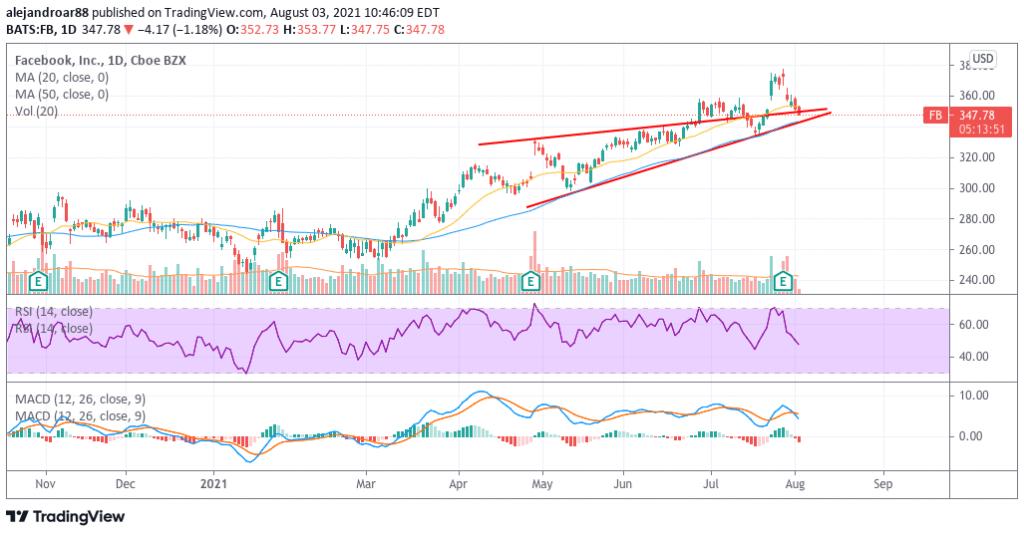Click the 2021 time axis label
Screen dimensions: 1024x535
[x=214, y=484]
